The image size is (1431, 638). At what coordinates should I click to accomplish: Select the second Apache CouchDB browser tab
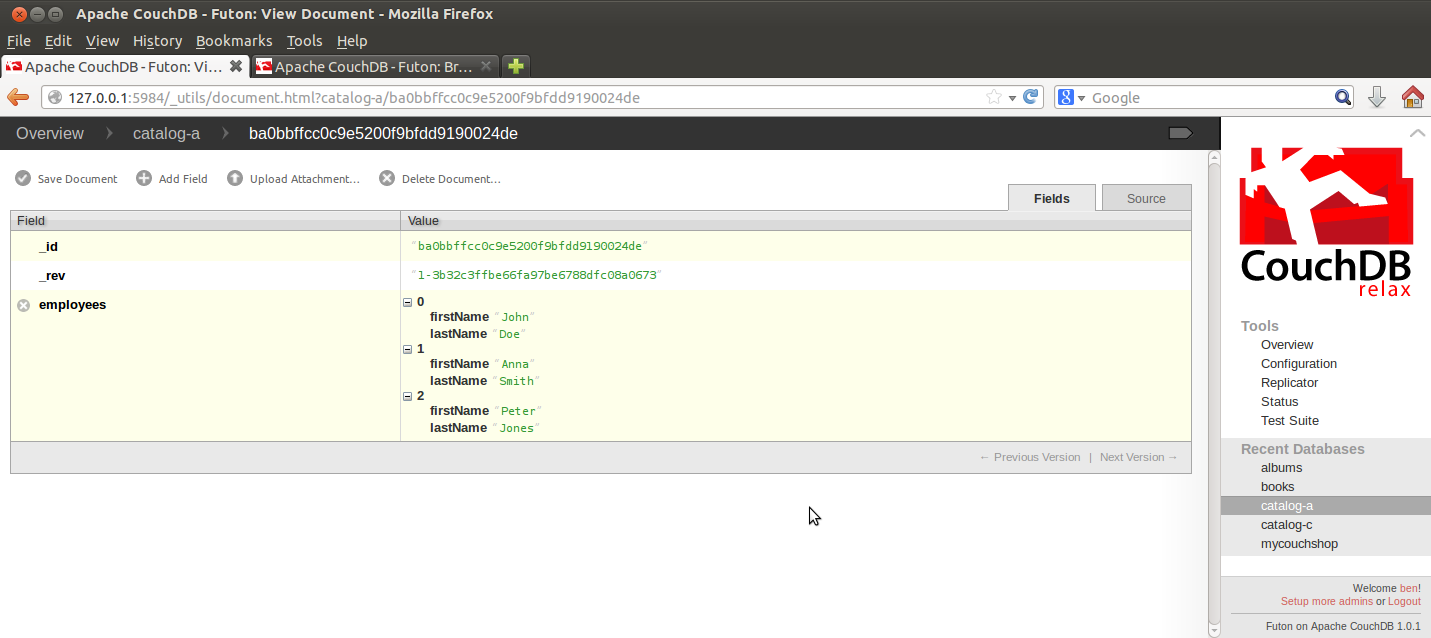[374, 66]
